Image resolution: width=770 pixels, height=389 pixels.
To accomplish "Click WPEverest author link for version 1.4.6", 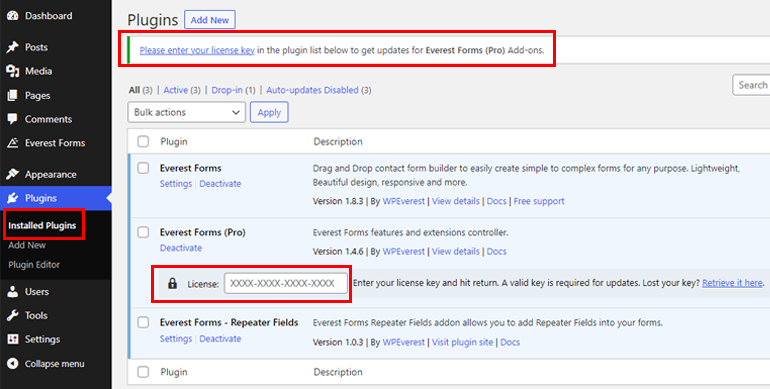I will [x=404, y=251].
